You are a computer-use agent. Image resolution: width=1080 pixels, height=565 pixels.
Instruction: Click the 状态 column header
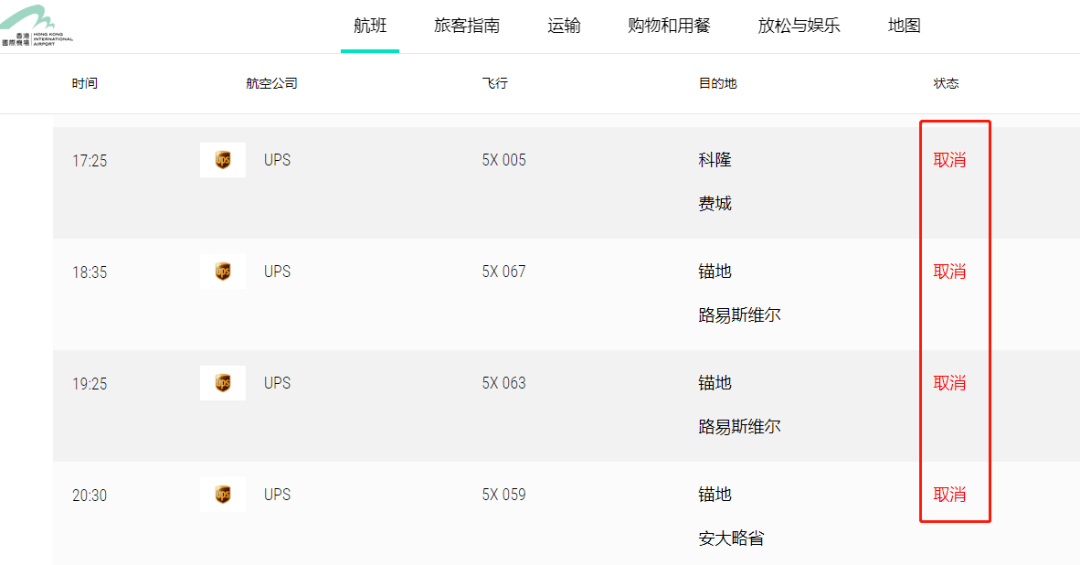(946, 83)
